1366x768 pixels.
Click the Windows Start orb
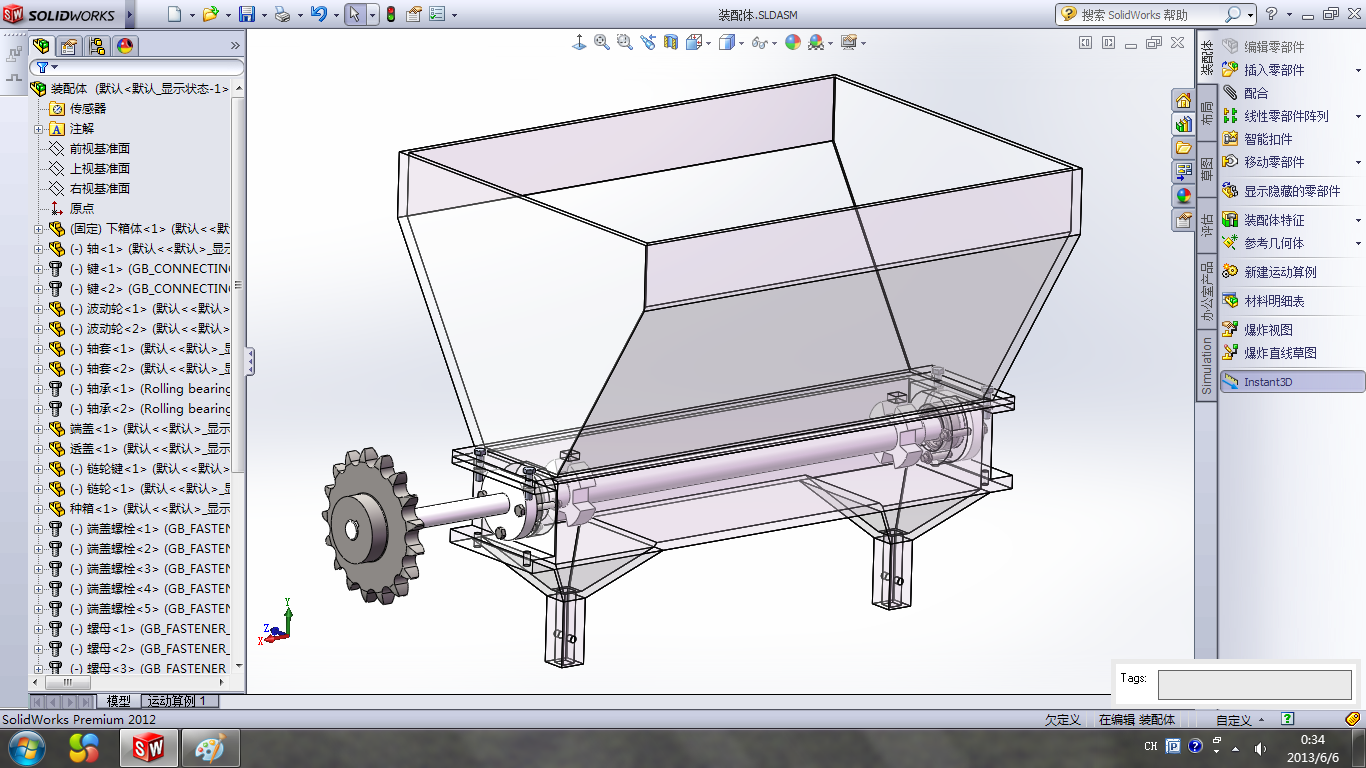[26, 747]
